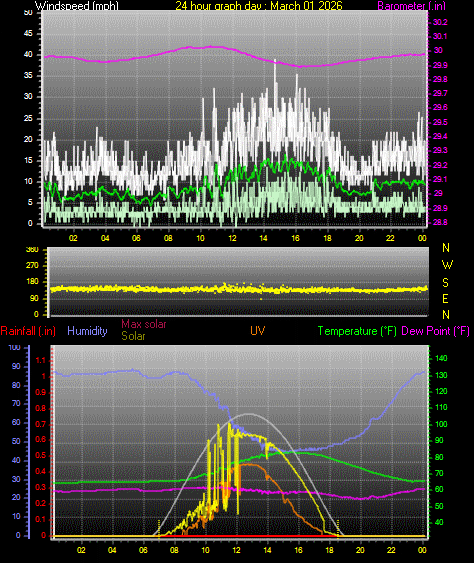Screen dimensions: 474x563
Task: Select the "S" compass direction label
Action: point(446,283)
